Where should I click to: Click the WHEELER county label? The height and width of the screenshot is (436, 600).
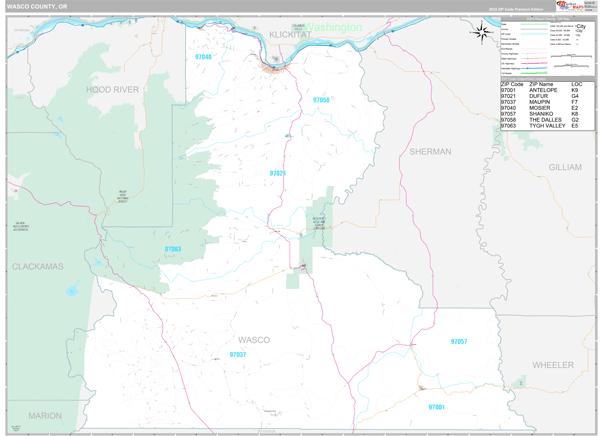click(x=553, y=365)
